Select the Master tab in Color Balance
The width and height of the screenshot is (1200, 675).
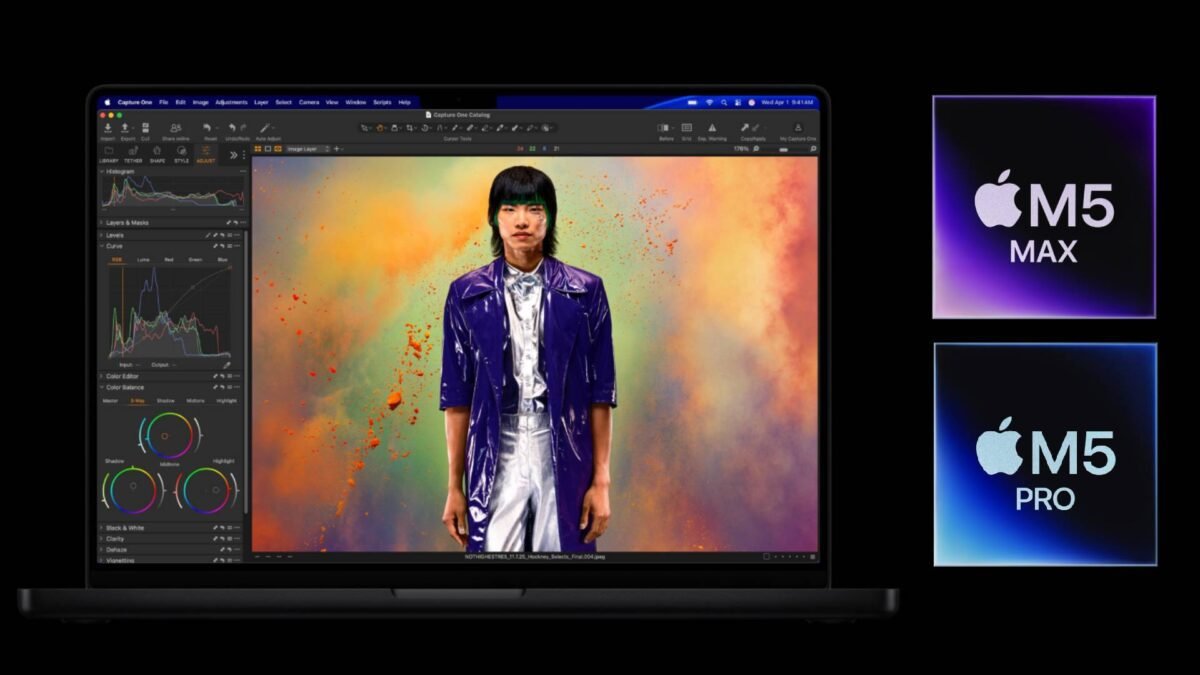click(x=110, y=400)
